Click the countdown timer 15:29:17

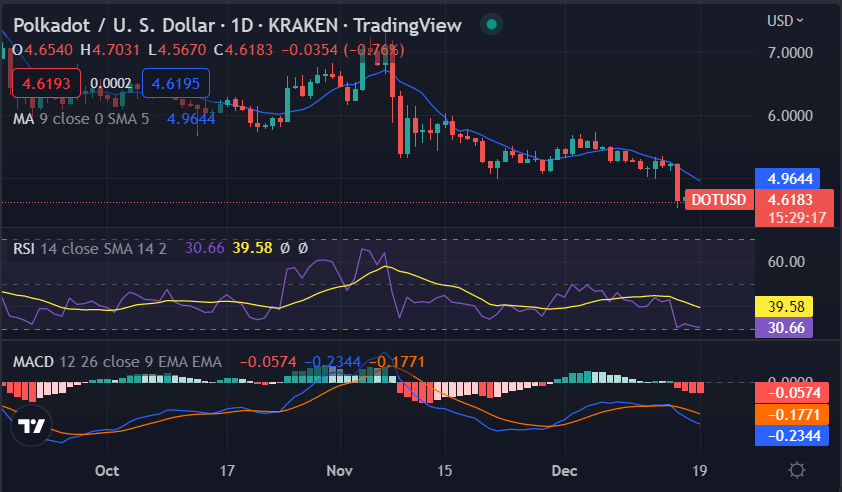796,218
